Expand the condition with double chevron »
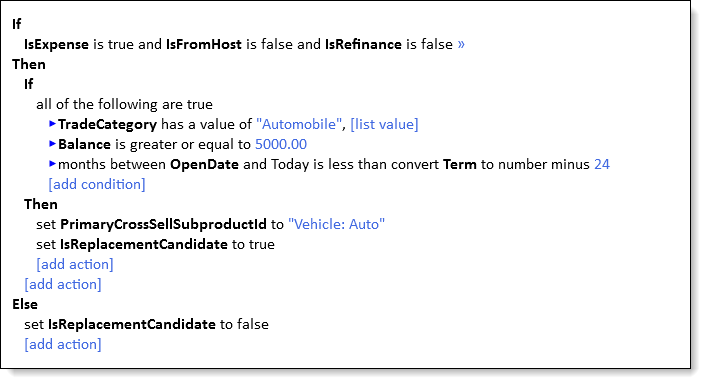 click(x=461, y=44)
